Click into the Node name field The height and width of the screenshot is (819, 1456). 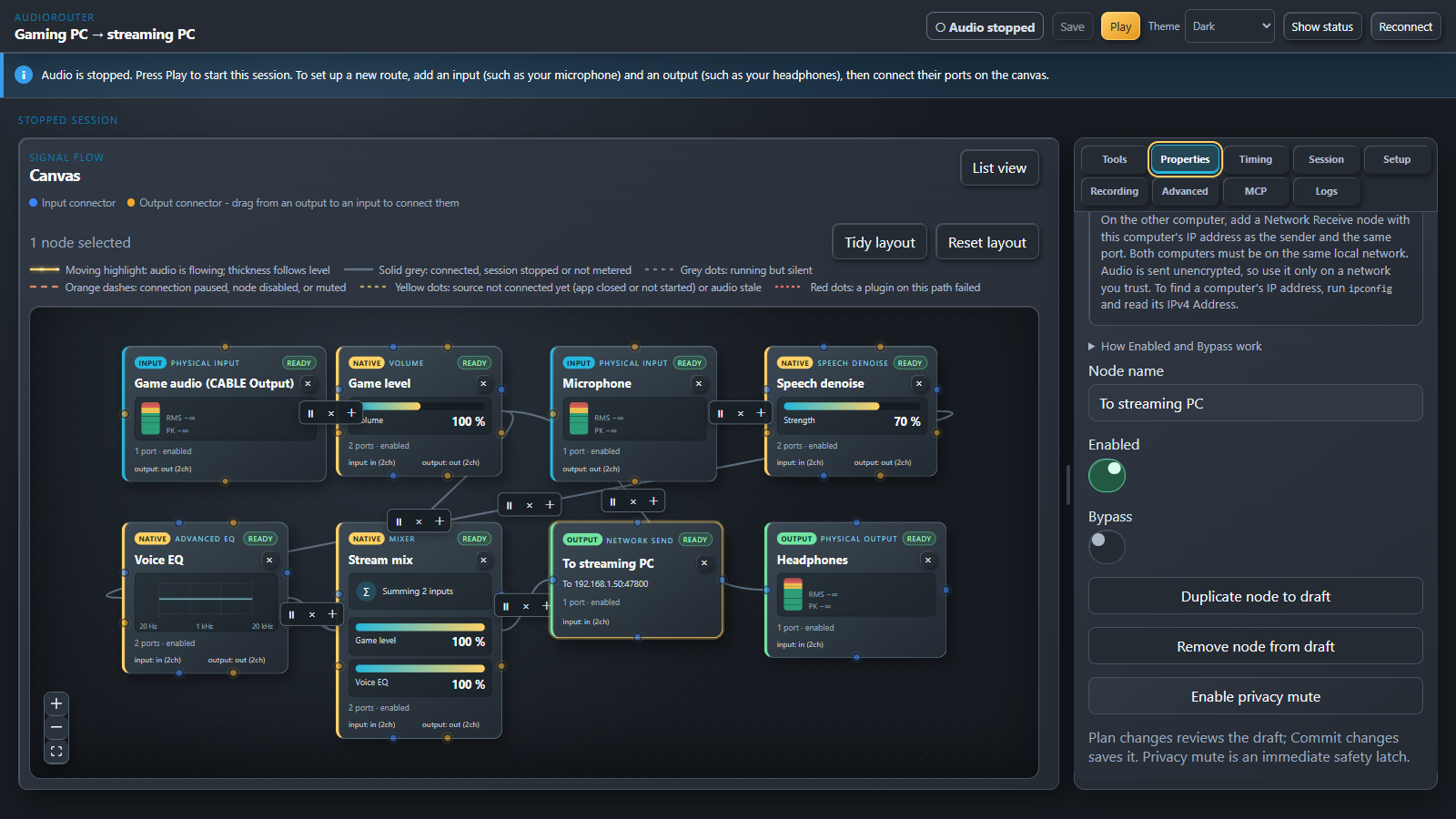tap(1255, 403)
